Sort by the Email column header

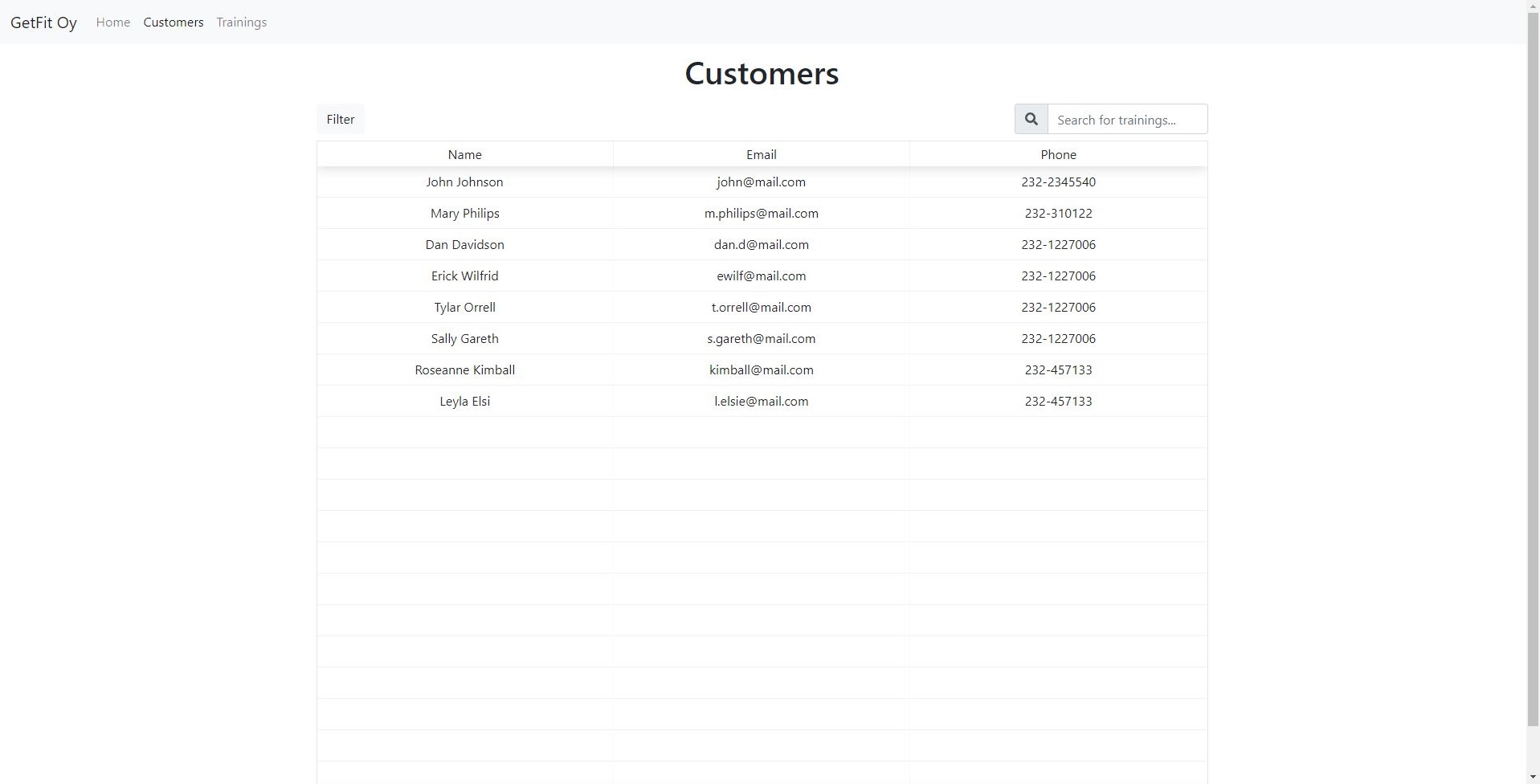(762, 154)
